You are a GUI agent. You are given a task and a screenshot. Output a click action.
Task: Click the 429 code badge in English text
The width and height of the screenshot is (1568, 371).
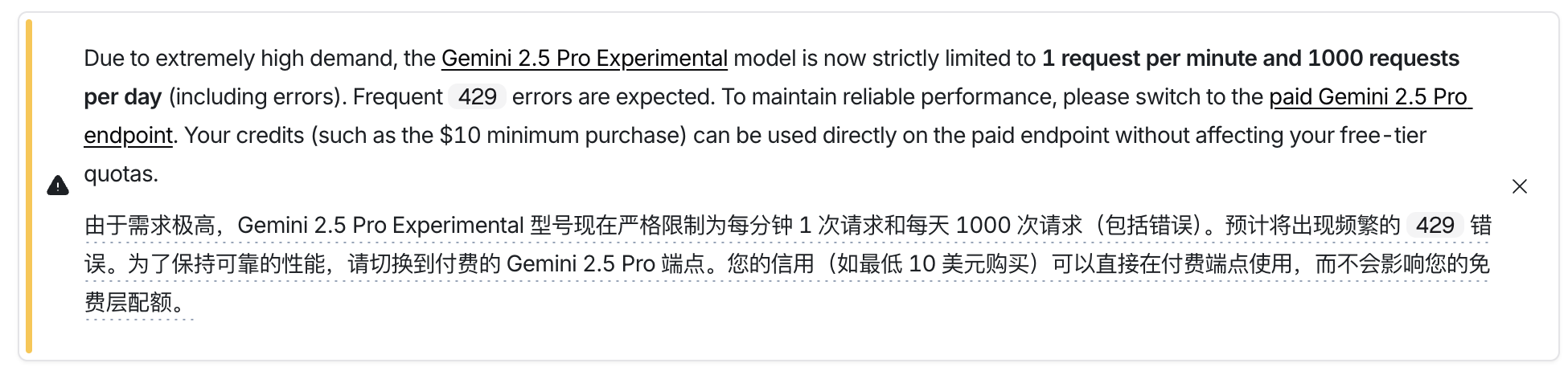coord(477,97)
